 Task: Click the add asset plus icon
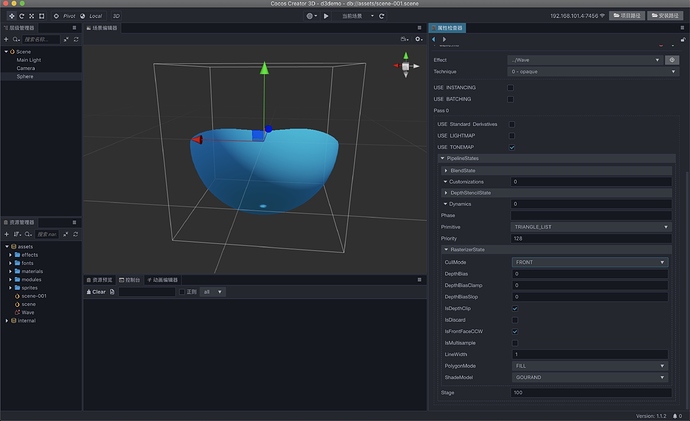[x=8, y=234]
